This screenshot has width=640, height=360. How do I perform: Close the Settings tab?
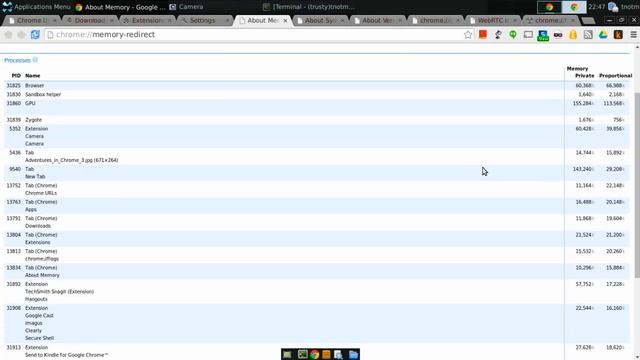click(x=227, y=20)
